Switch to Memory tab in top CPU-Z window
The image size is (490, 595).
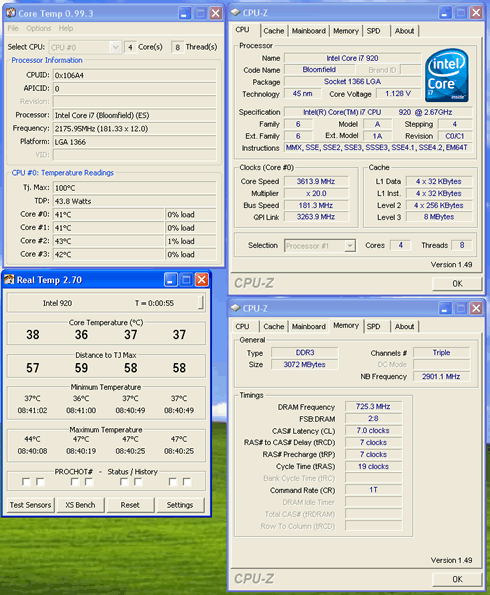[346, 31]
